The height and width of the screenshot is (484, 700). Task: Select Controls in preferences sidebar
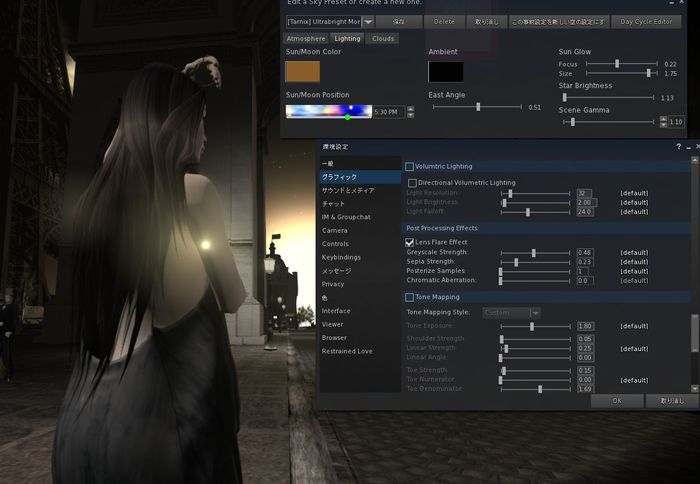pyautogui.click(x=360, y=244)
